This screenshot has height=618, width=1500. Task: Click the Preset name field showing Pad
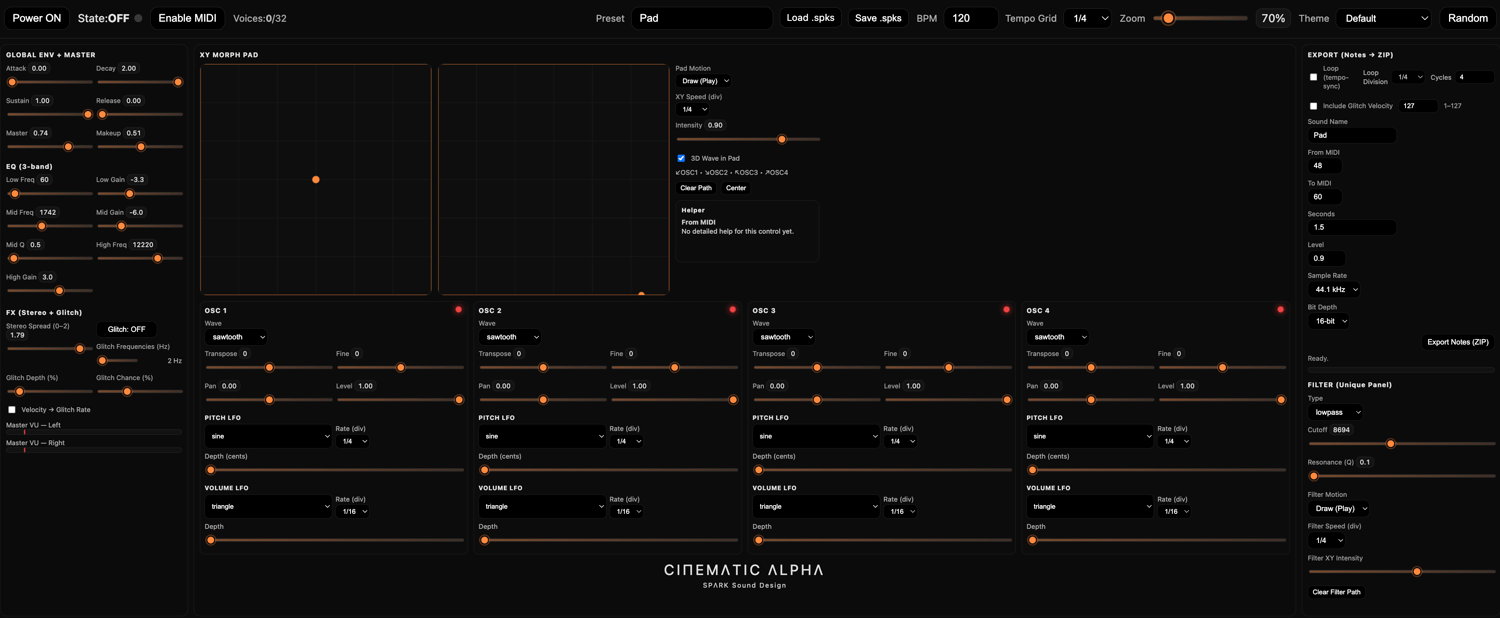(703, 18)
